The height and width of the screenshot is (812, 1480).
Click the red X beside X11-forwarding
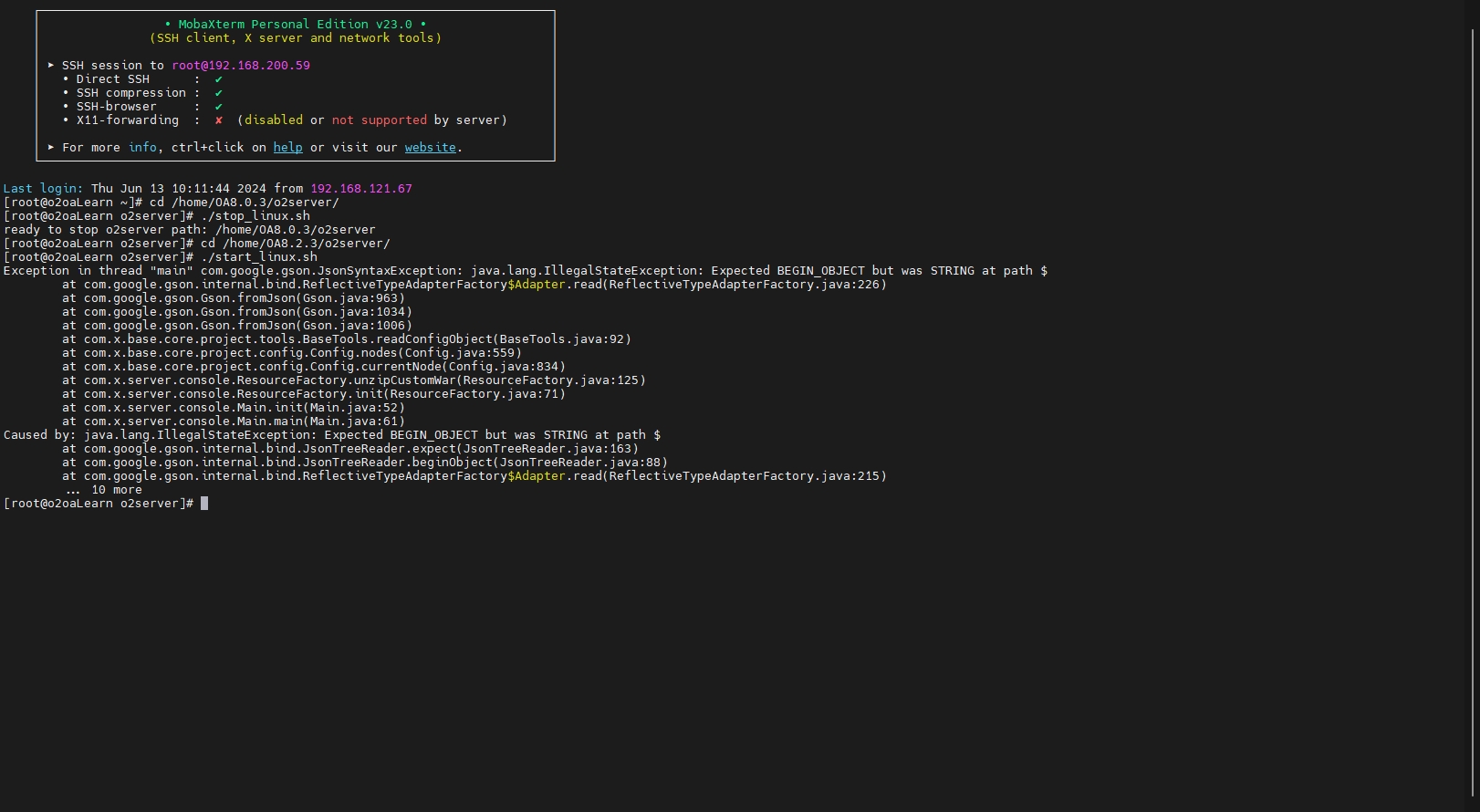pos(219,120)
